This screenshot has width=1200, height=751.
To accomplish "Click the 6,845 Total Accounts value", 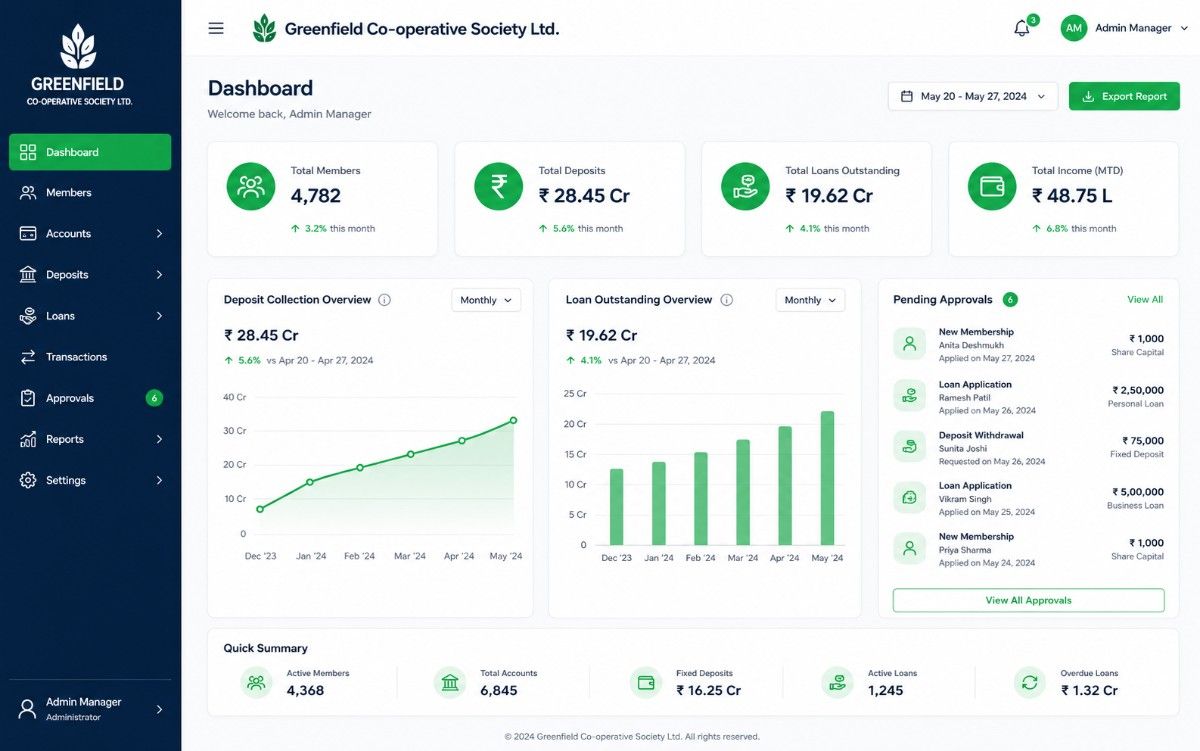I will click(x=499, y=691).
